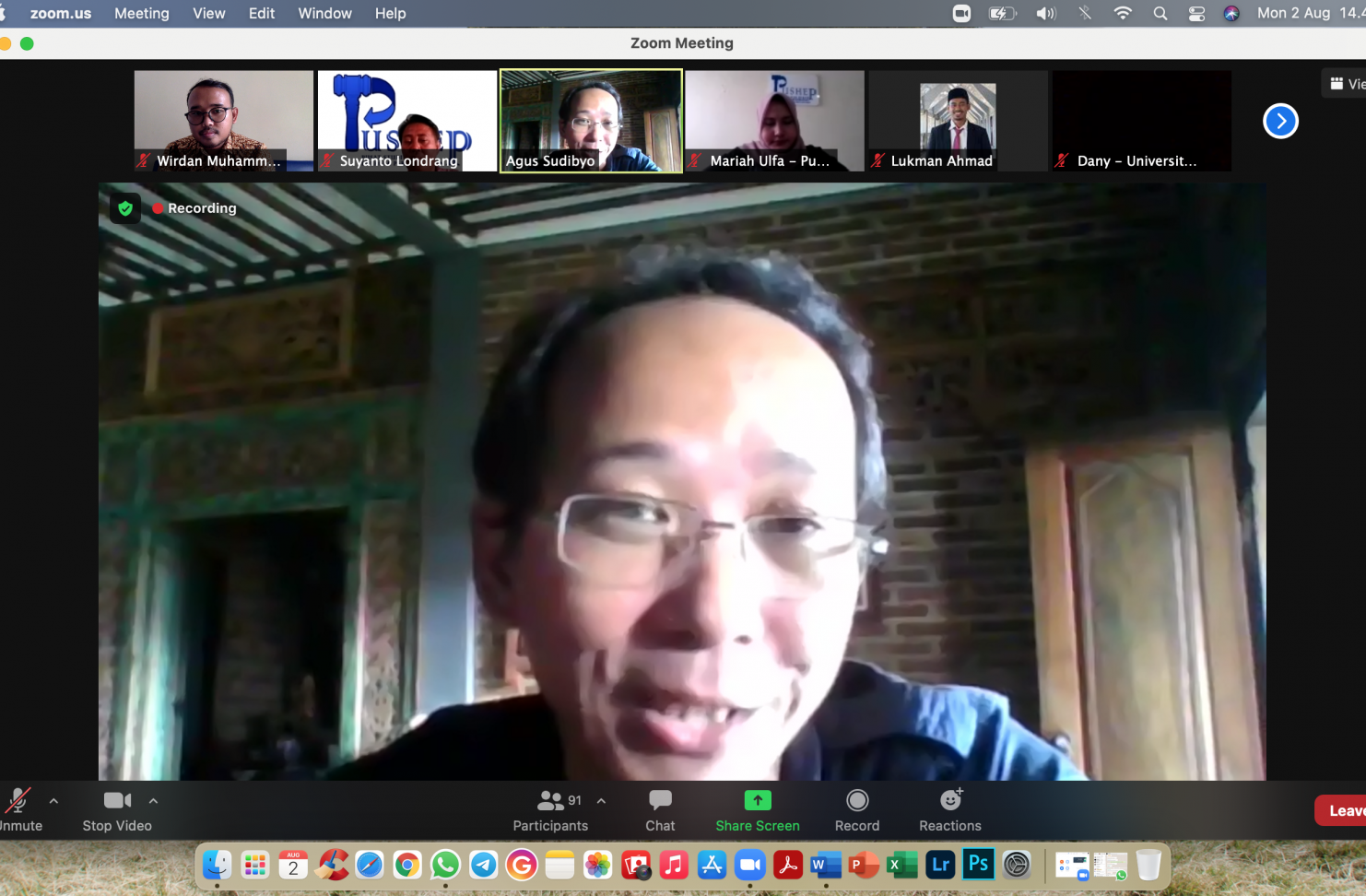
Task: Open the View layout button
Action: click(1346, 84)
